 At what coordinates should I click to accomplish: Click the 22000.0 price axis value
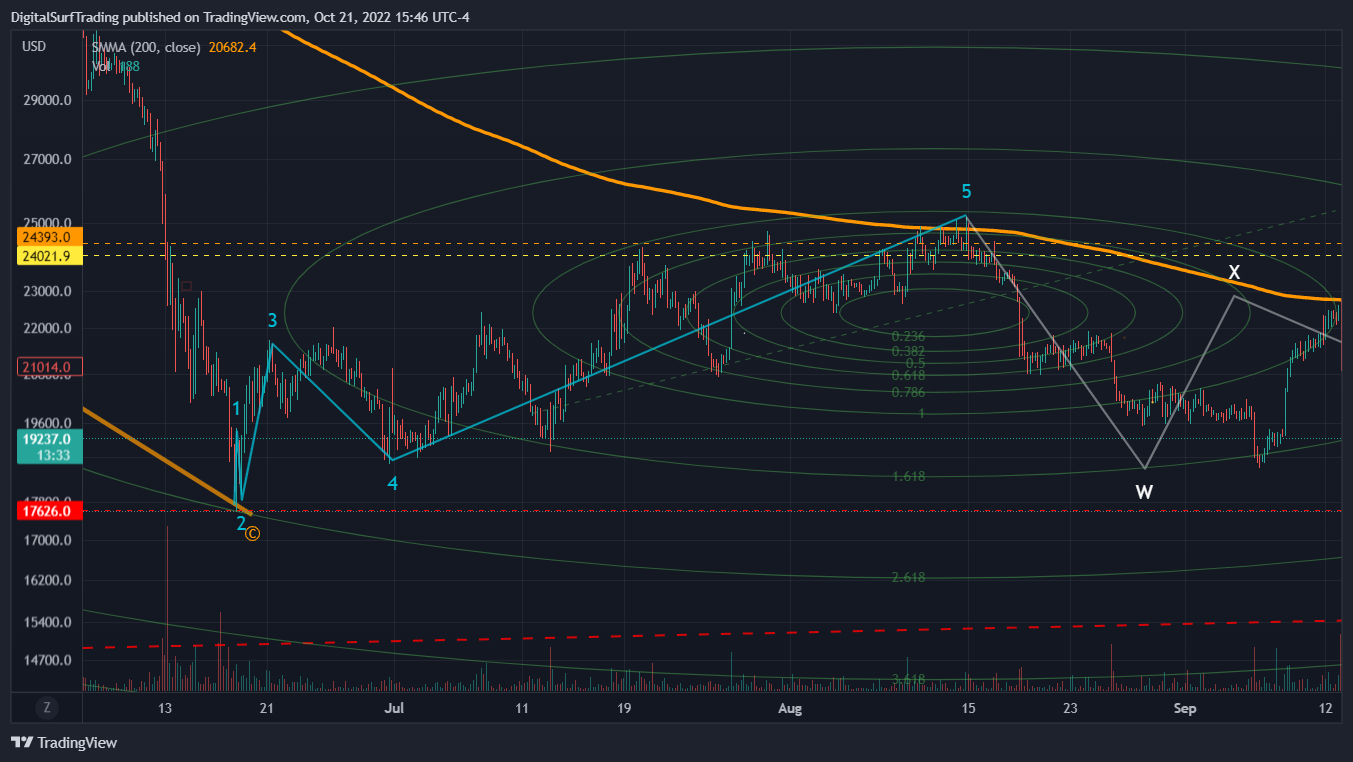(47, 329)
